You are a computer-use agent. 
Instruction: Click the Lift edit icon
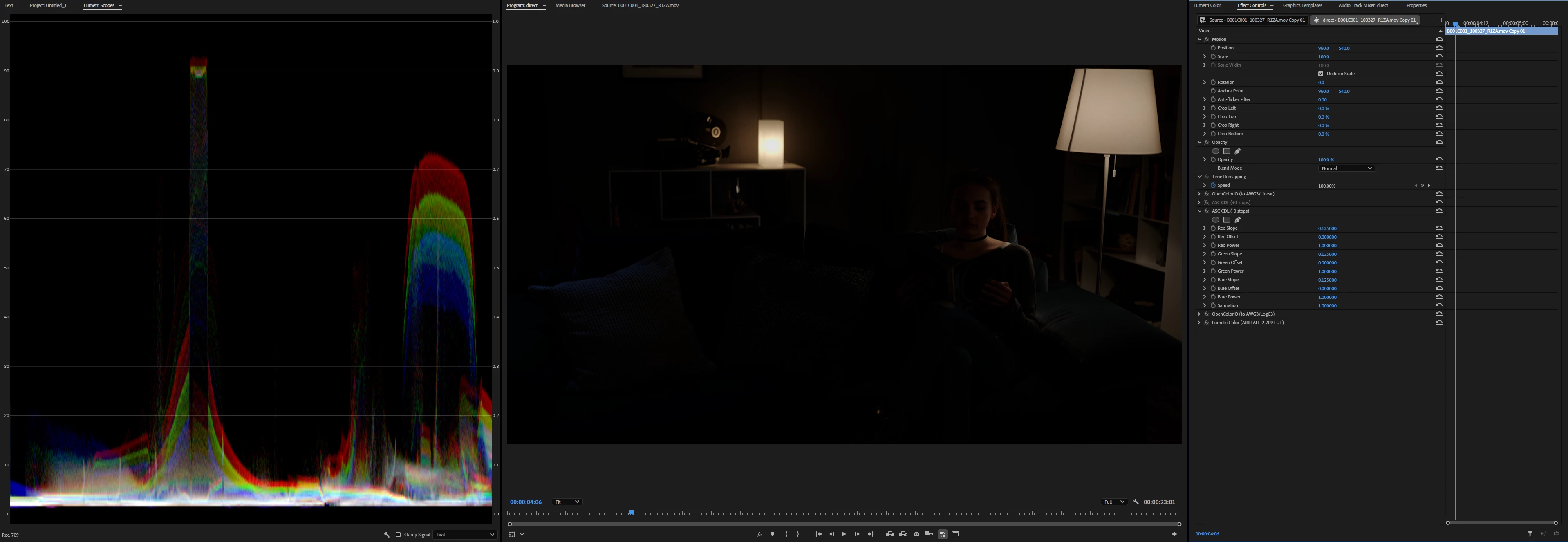(x=890, y=534)
